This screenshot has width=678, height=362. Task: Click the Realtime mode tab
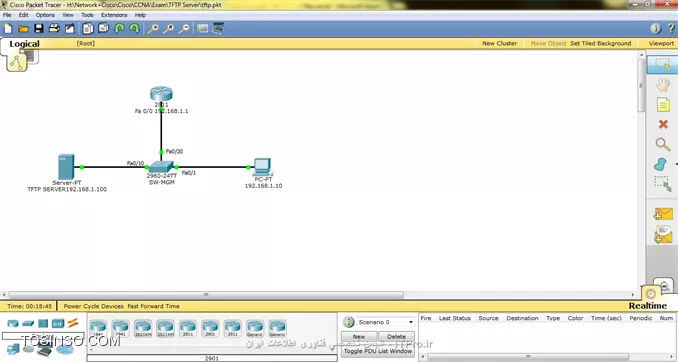pyautogui.click(x=647, y=306)
